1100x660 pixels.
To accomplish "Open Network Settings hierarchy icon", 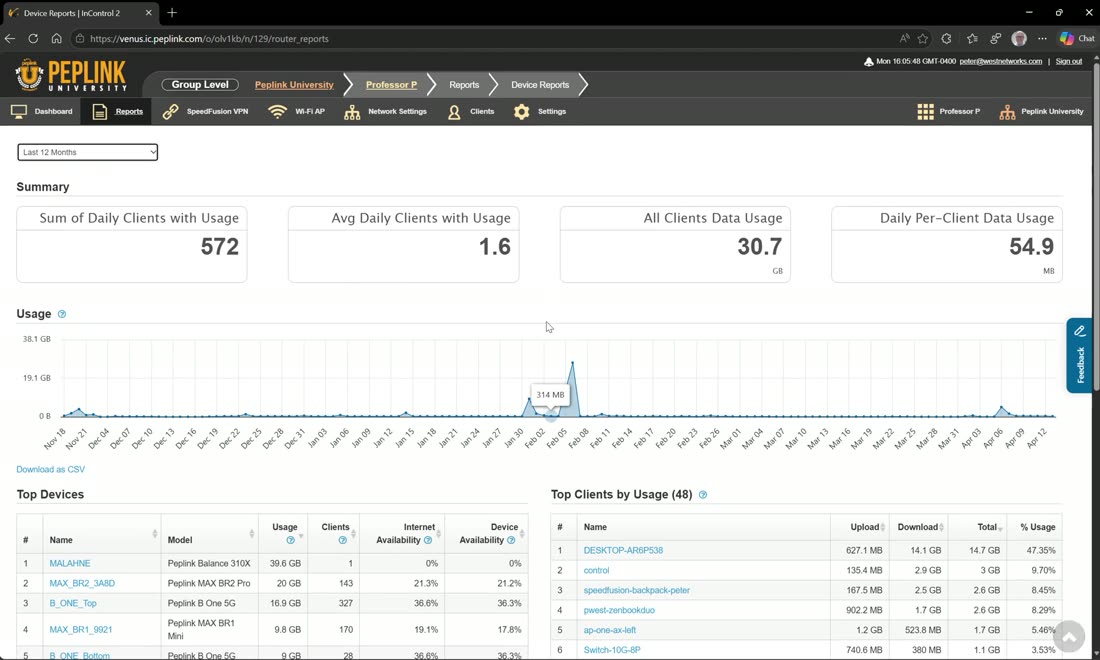I will point(352,112).
